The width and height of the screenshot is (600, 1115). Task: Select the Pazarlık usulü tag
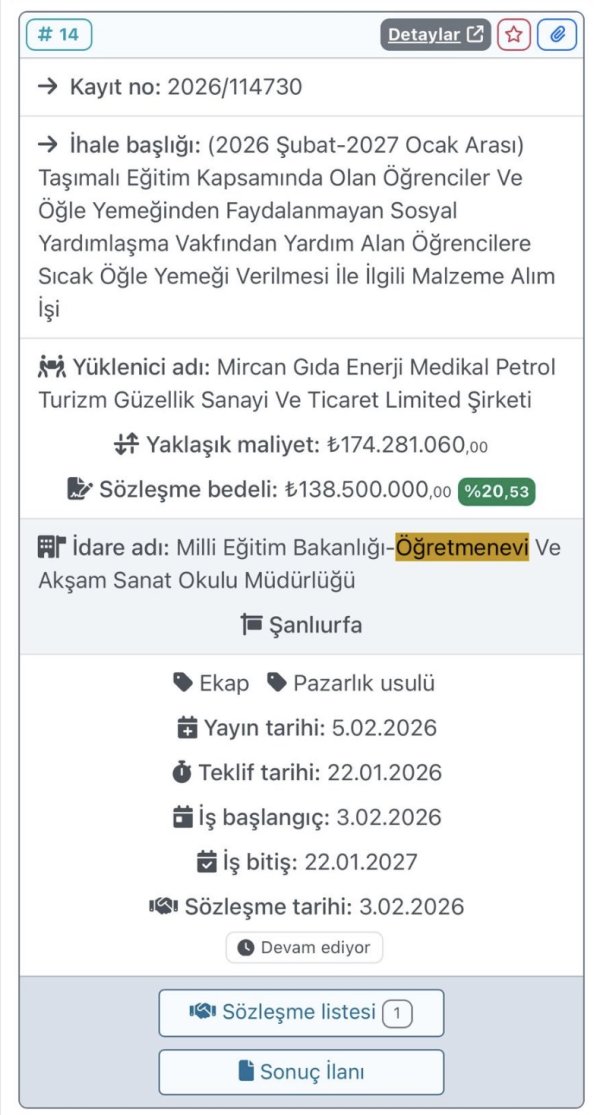pos(355,683)
